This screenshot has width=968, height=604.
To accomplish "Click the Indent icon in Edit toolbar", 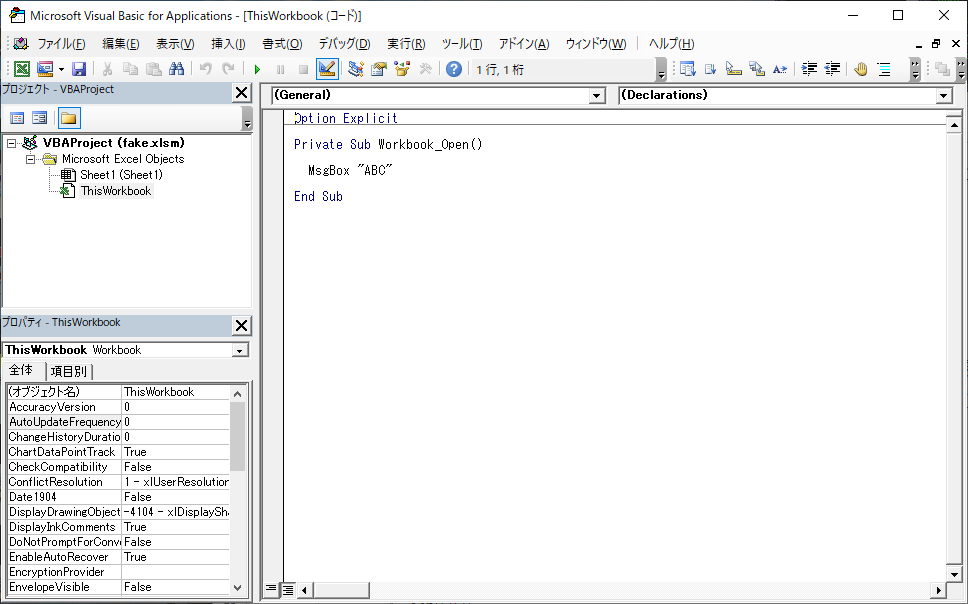I will tap(809, 69).
